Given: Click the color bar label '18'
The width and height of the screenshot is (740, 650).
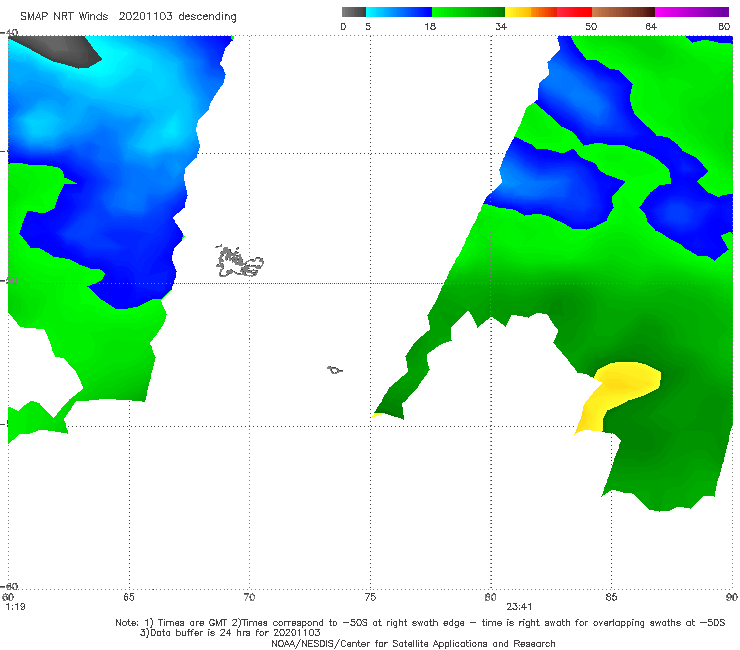Looking at the screenshot, I should tap(430, 27).
